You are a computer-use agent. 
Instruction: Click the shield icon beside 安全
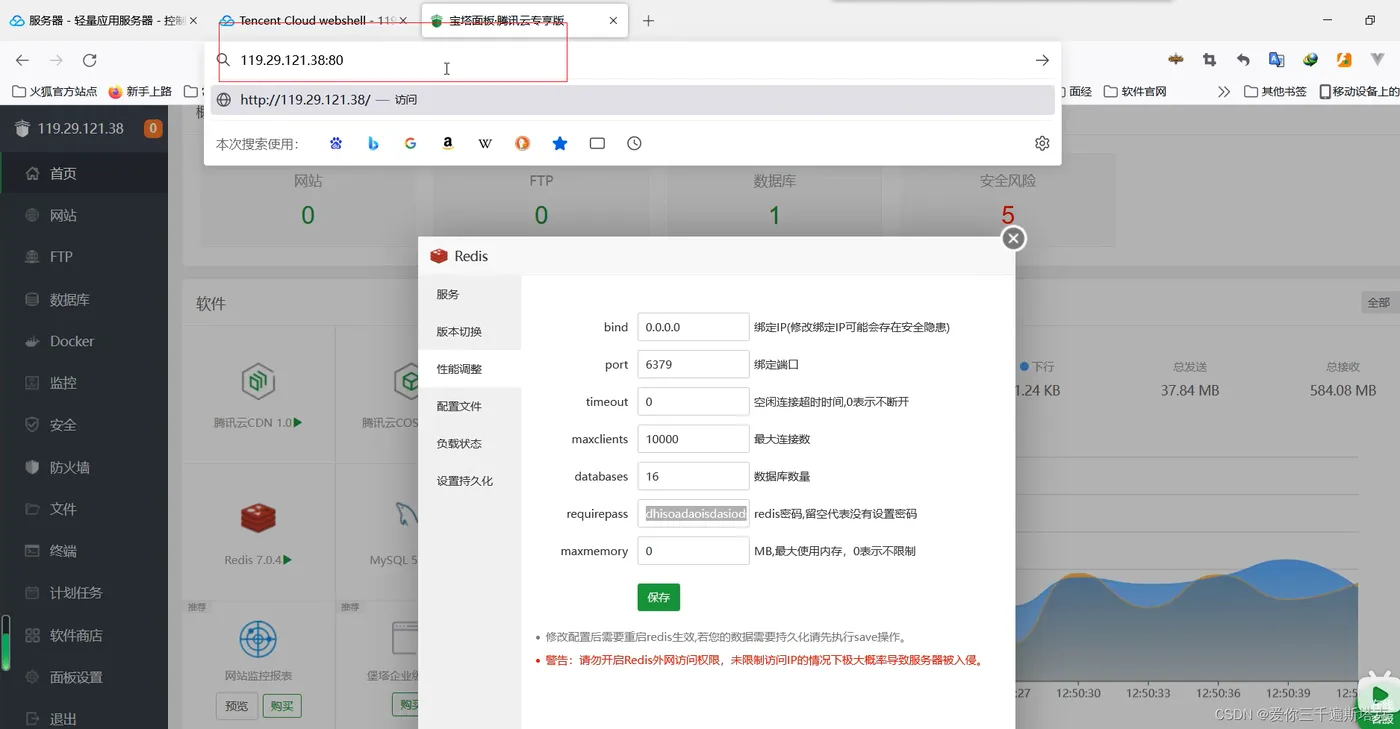(32, 425)
